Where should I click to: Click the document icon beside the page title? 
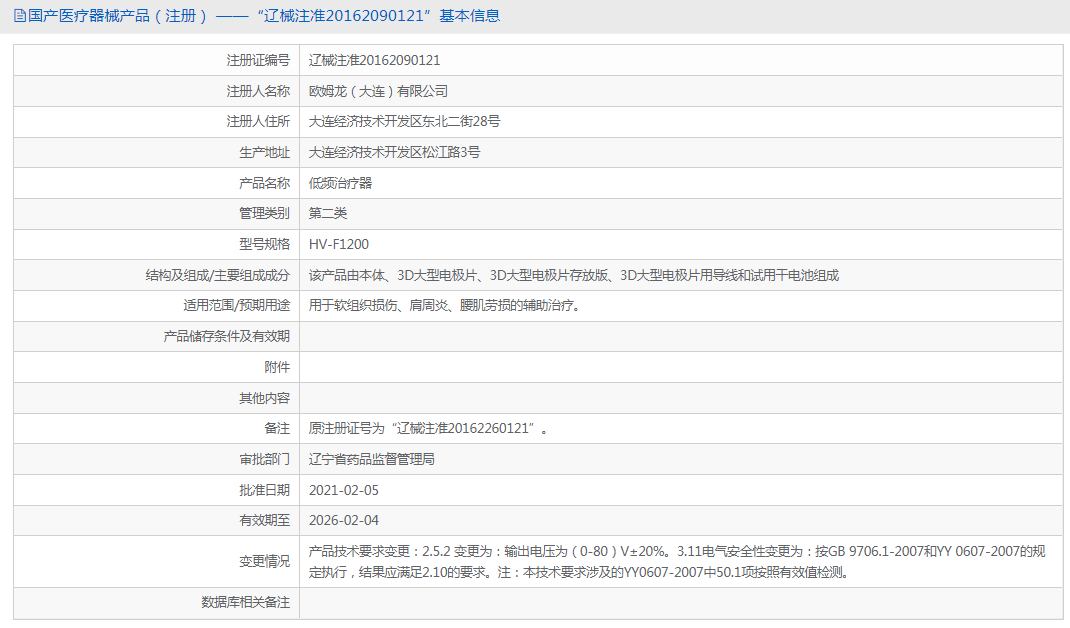[x=20, y=16]
